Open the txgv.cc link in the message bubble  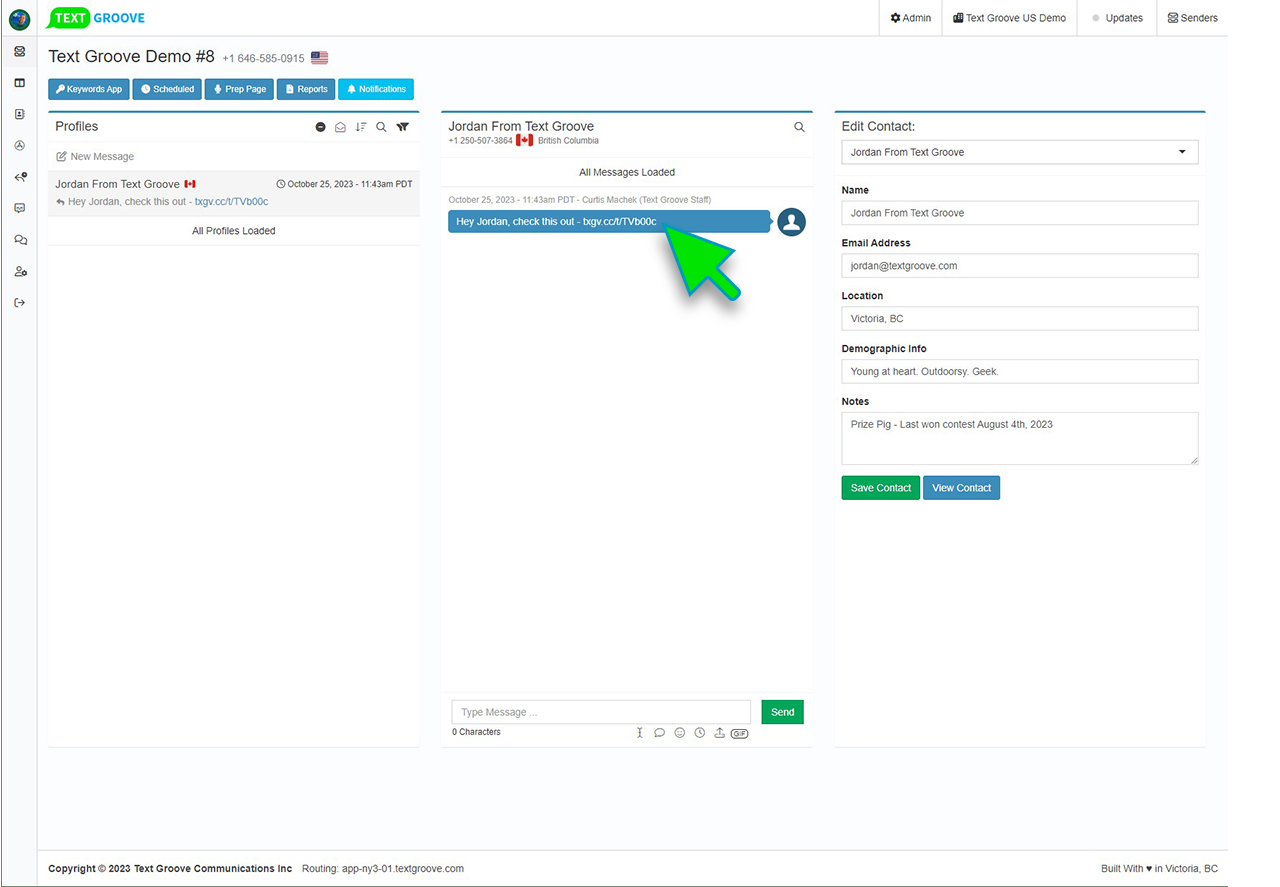tap(620, 221)
